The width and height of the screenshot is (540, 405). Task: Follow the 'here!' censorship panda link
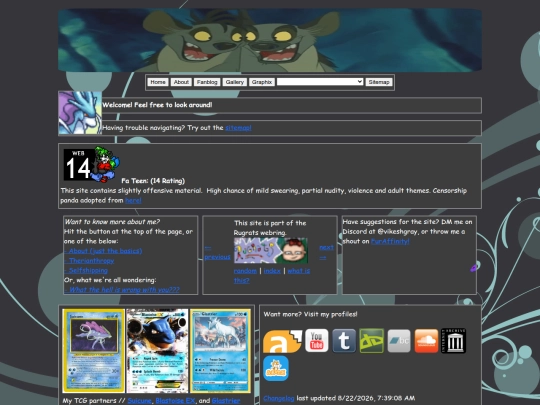tap(133, 200)
